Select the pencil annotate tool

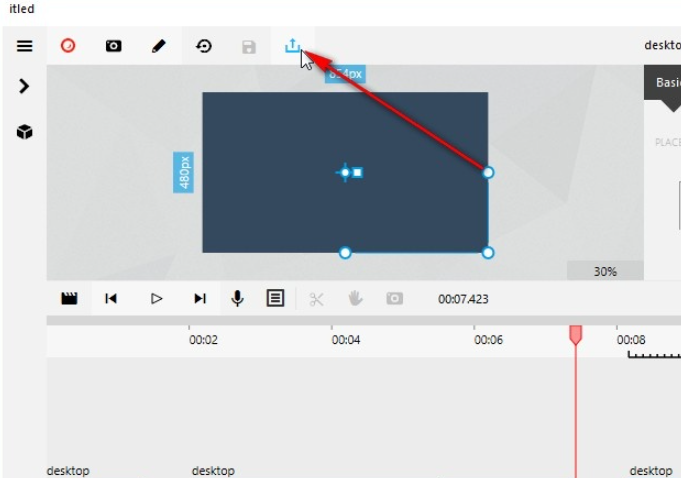159,46
